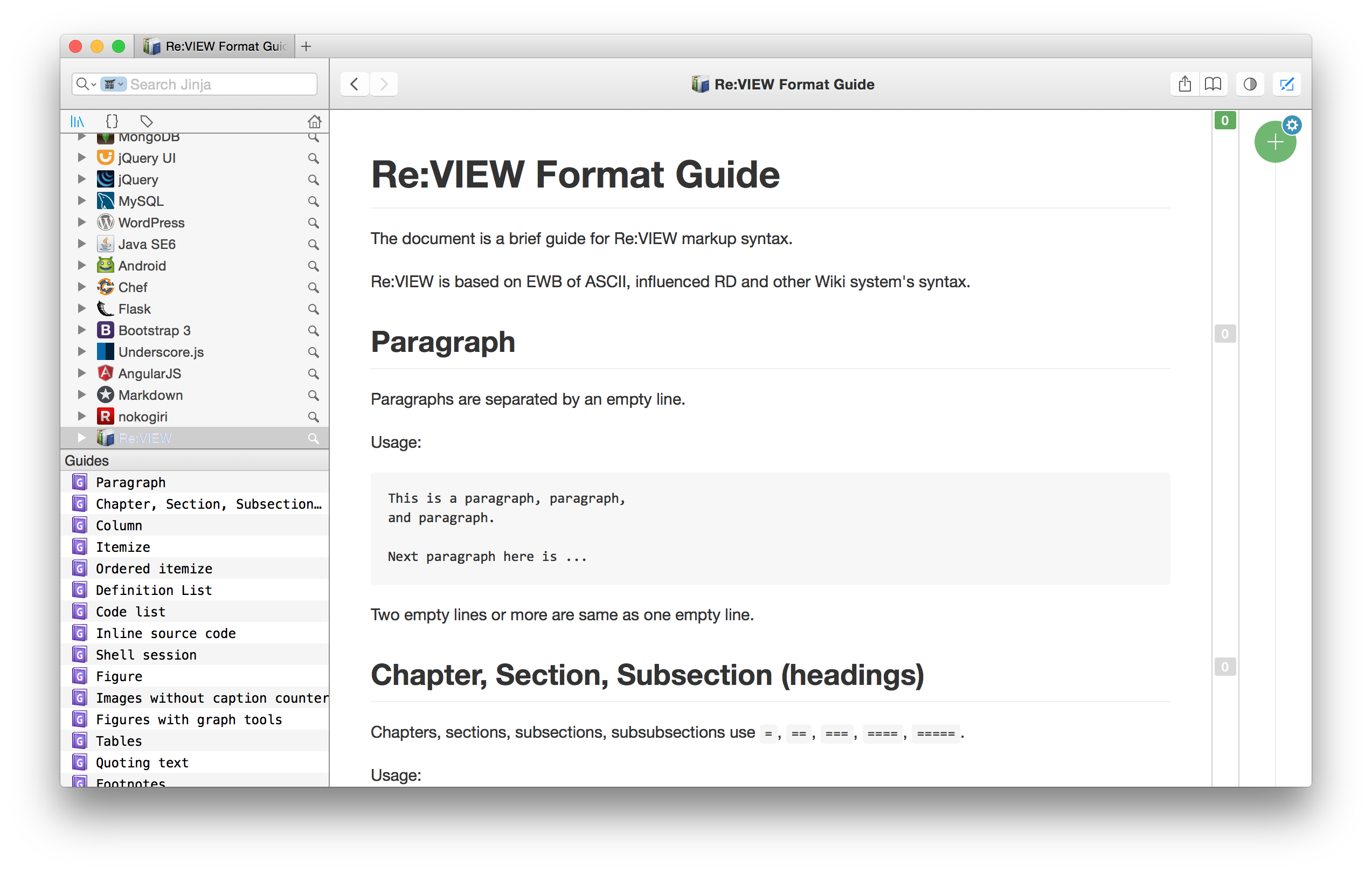The image size is (1372, 873).
Task: Toggle the dark mode contrast icon
Action: point(1250,85)
